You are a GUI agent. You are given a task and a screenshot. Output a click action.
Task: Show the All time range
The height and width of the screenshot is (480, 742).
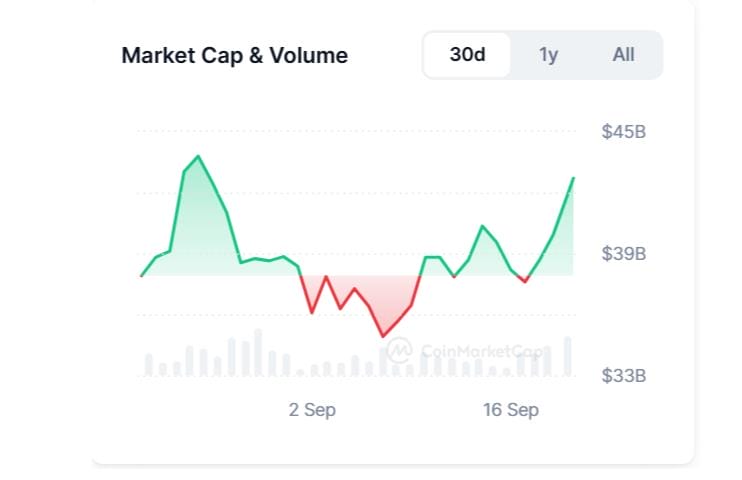pyautogui.click(x=623, y=55)
